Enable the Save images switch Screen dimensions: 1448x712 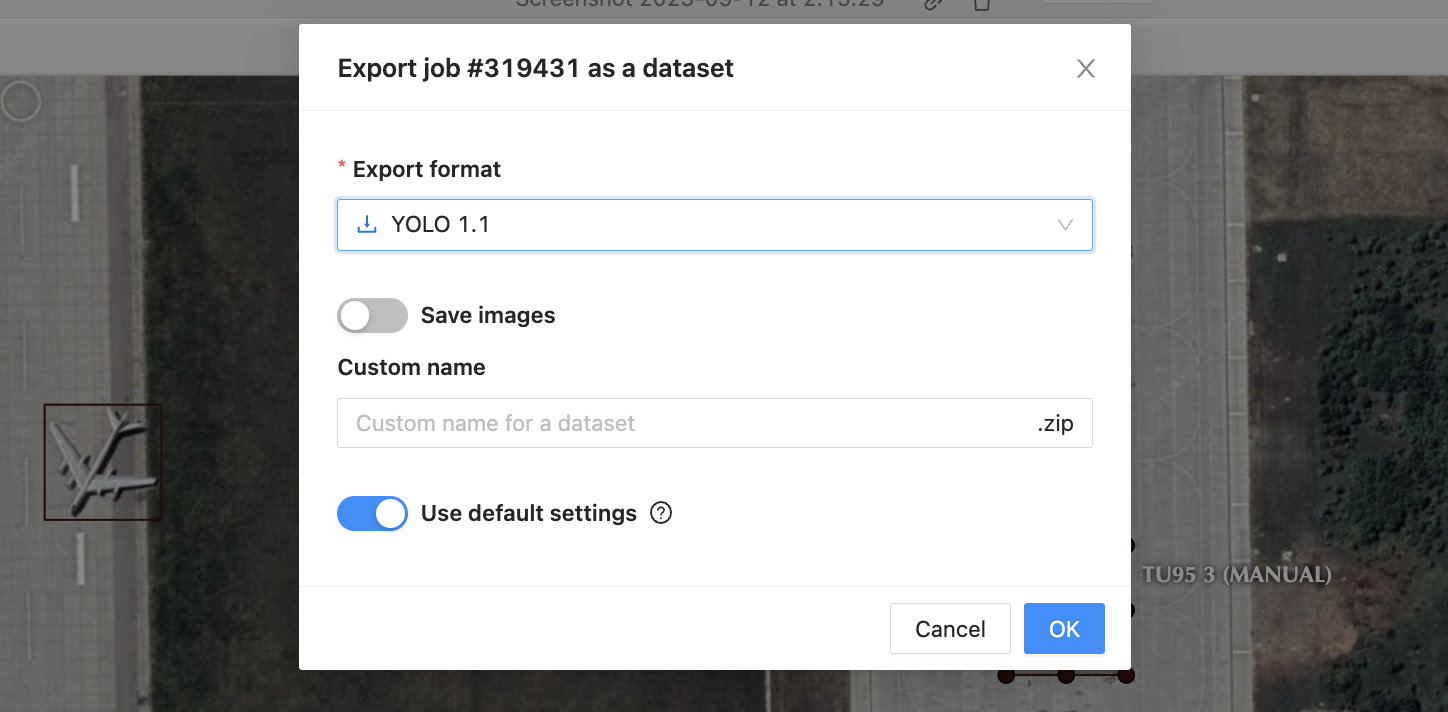coord(372,315)
